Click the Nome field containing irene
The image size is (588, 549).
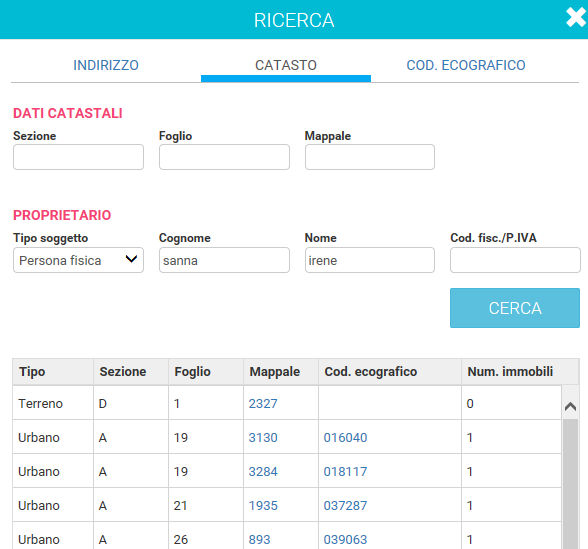(x=370, y=260)
